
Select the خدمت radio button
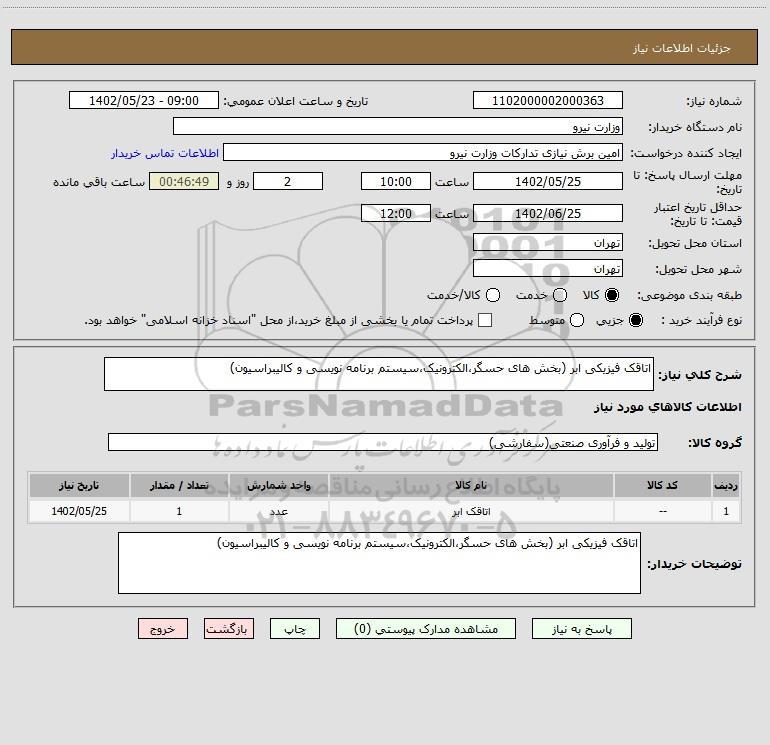pos(560,295)
